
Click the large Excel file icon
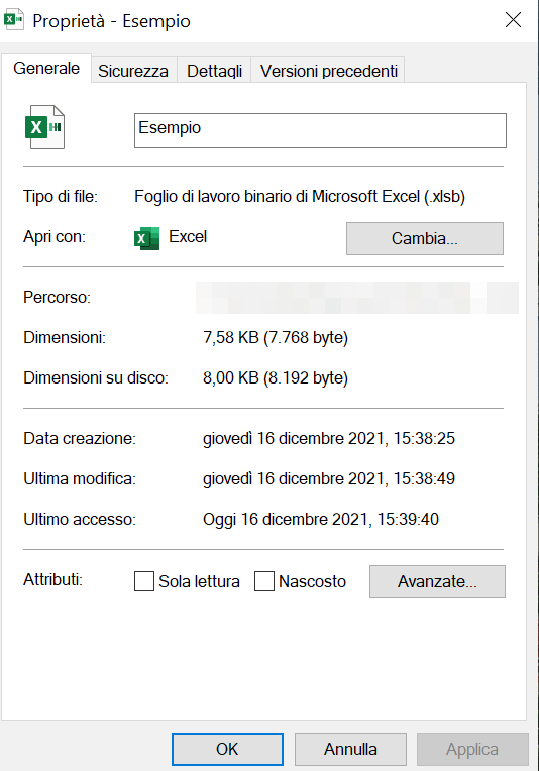[45, 127]
